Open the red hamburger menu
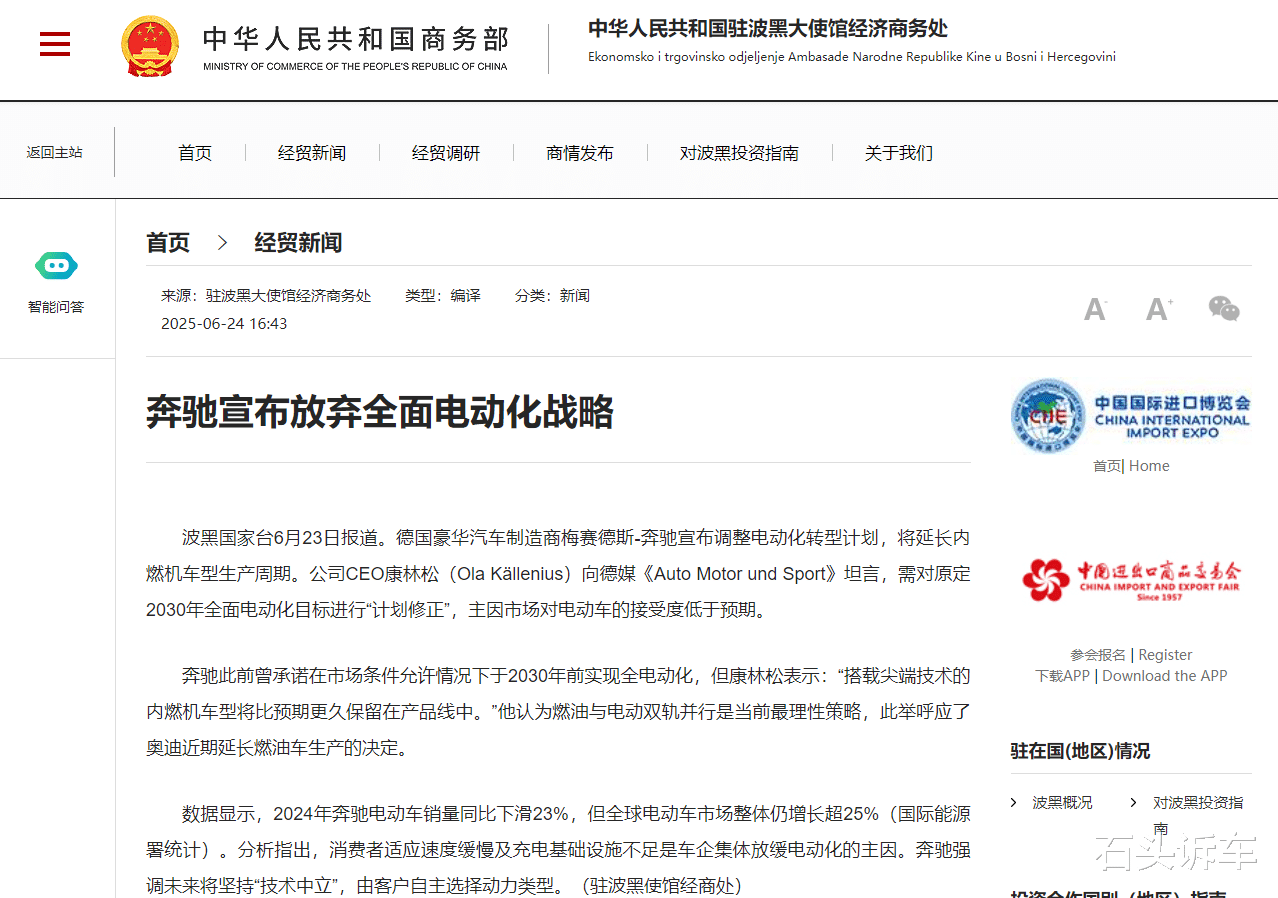The width and height of the screenshot is (1278, 898). (x=55, y=44)
